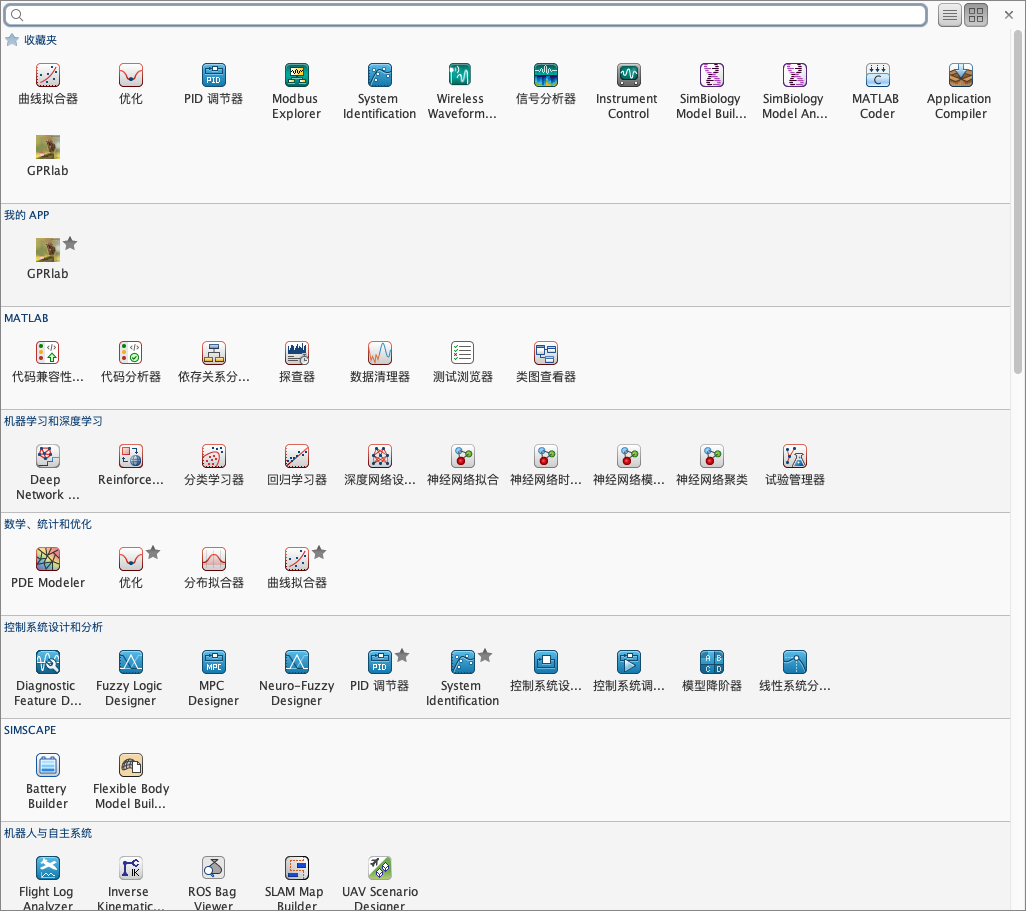
Task: Open 模型降阶器 app
Action: 711,671
